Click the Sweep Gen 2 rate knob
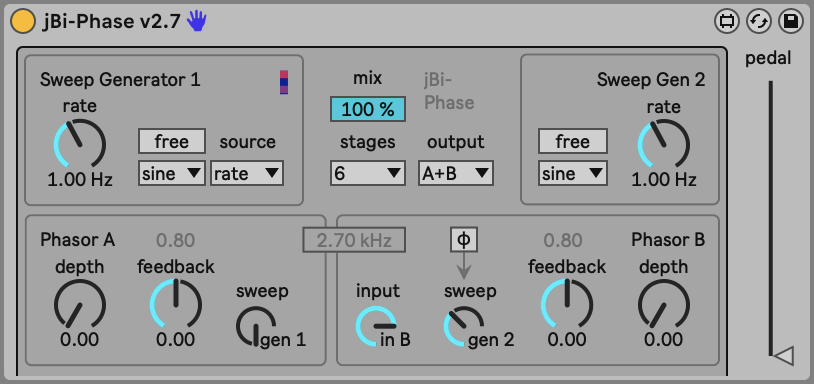Viewport: 814px width, 384px height. pyautogui.click(x=663, y=144)
